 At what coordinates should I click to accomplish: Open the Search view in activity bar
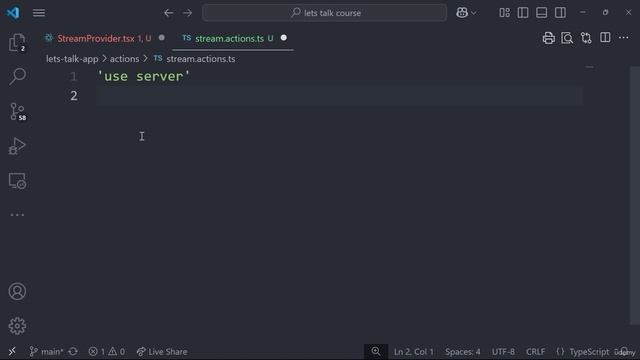coord(17,76)
